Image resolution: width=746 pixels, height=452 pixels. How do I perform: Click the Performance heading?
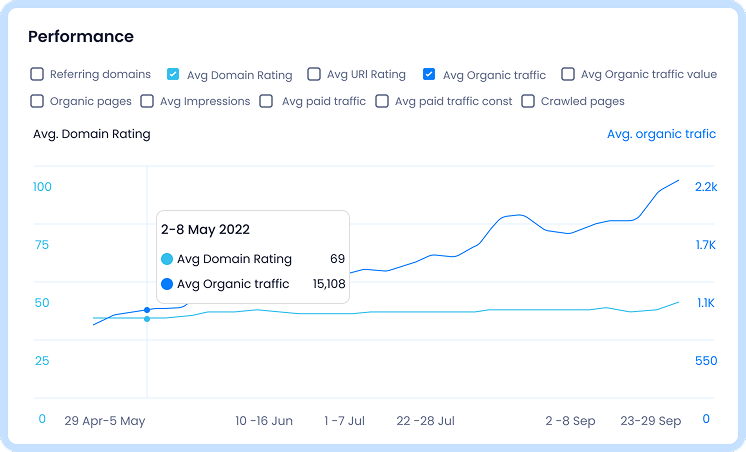tap(80, 37)
